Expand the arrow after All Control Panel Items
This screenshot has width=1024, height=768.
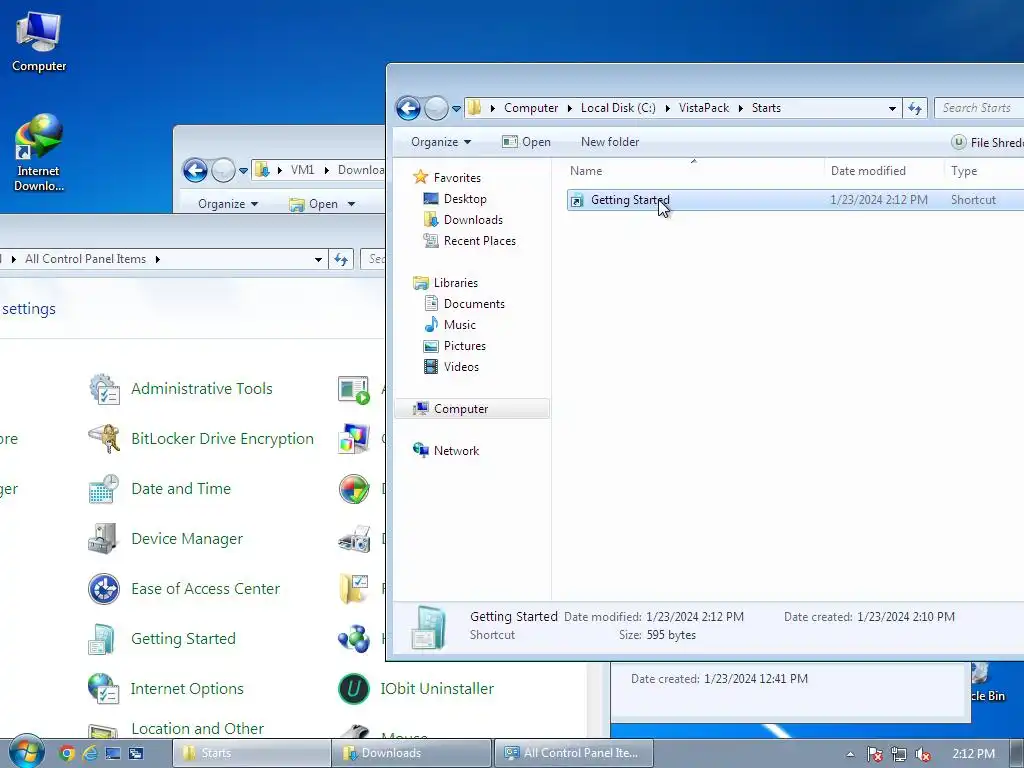[157, 259]
